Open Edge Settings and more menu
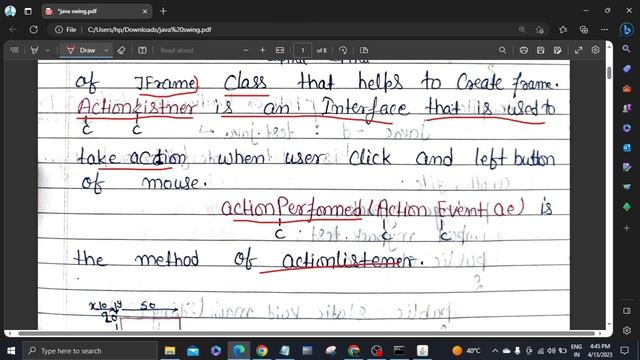 (604, 29)
